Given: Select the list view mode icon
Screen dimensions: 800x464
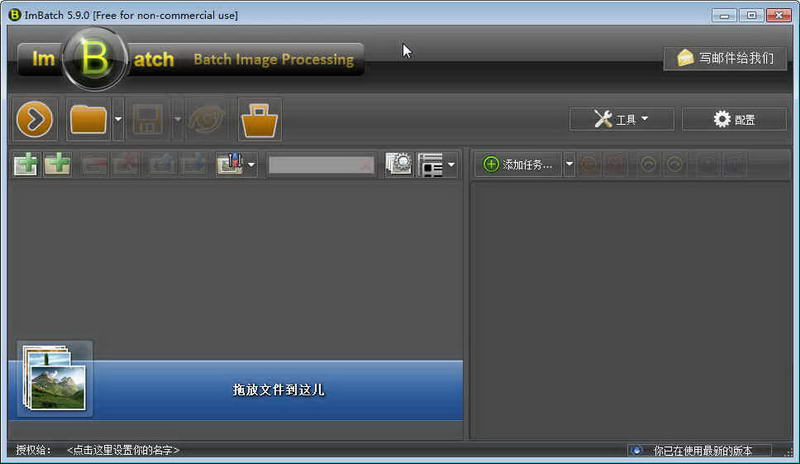Looking at the screenshot, I should pyautogui.click(x=431, y=164).
